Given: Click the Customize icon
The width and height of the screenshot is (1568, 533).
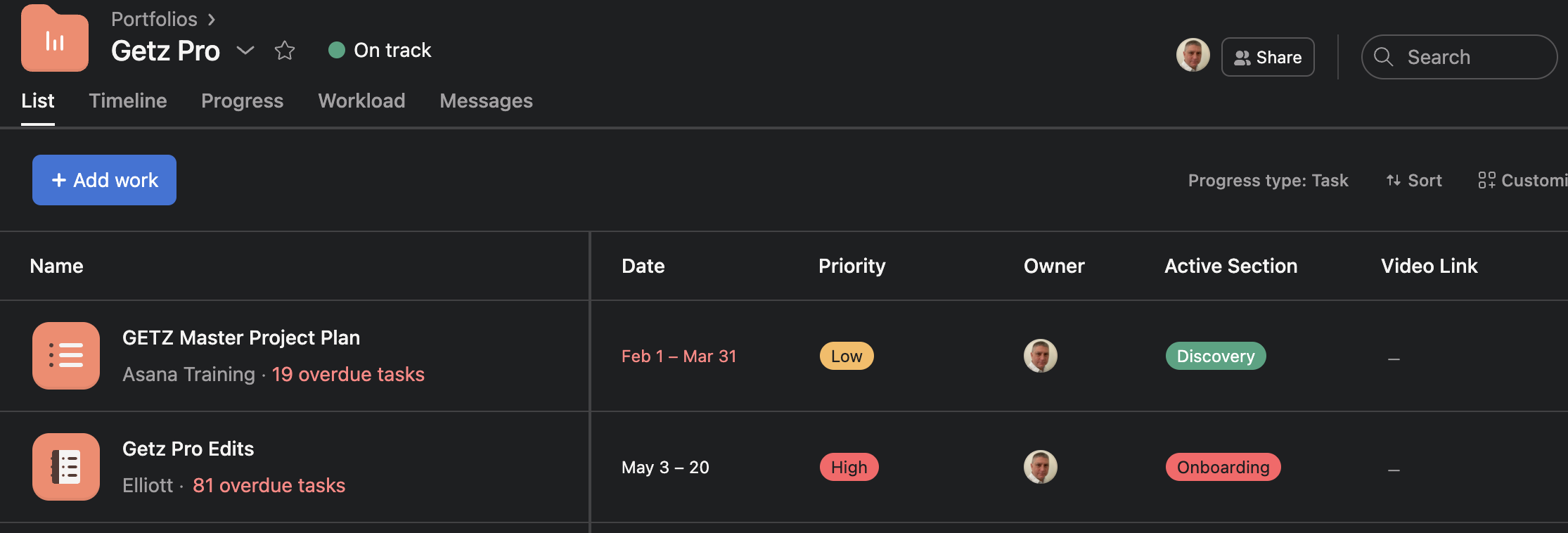Looking at the screenshot, I should tap(1488, 180).
